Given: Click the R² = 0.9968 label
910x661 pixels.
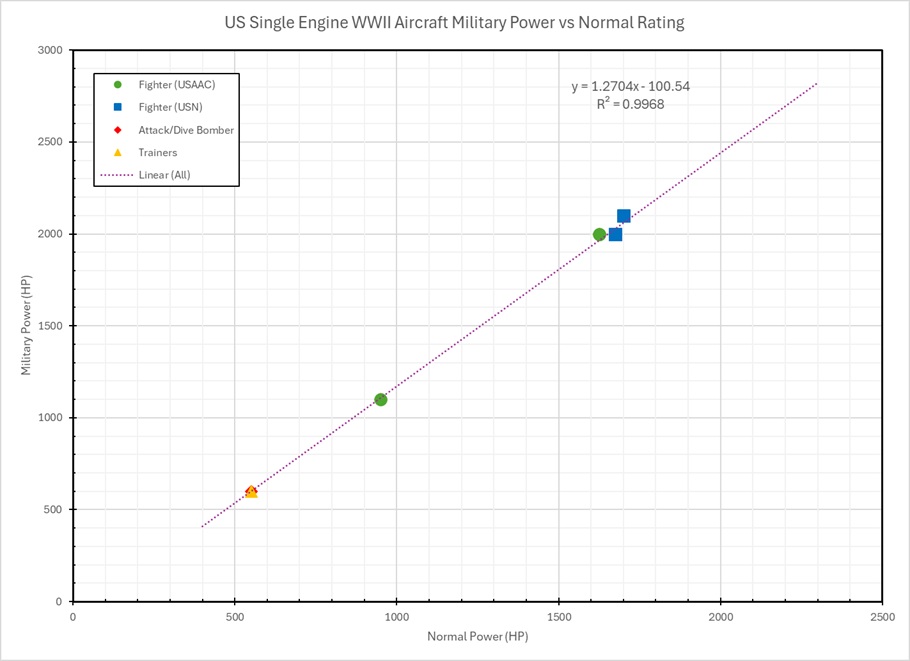Looking at the screenshot, I should 630,104.
